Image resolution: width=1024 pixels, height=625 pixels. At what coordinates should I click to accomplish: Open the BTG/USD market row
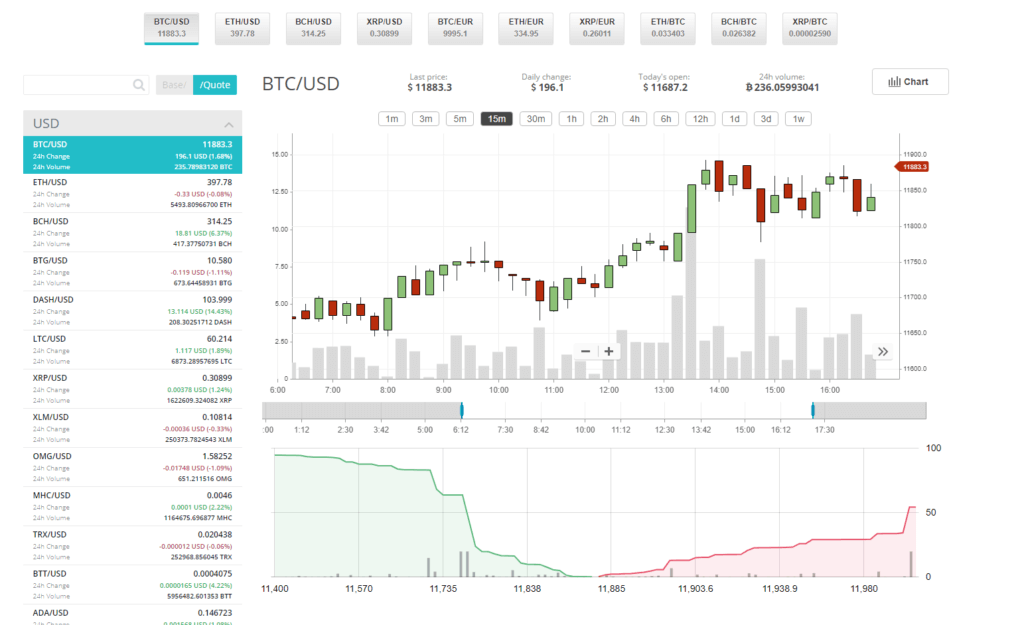coord(133,272)
